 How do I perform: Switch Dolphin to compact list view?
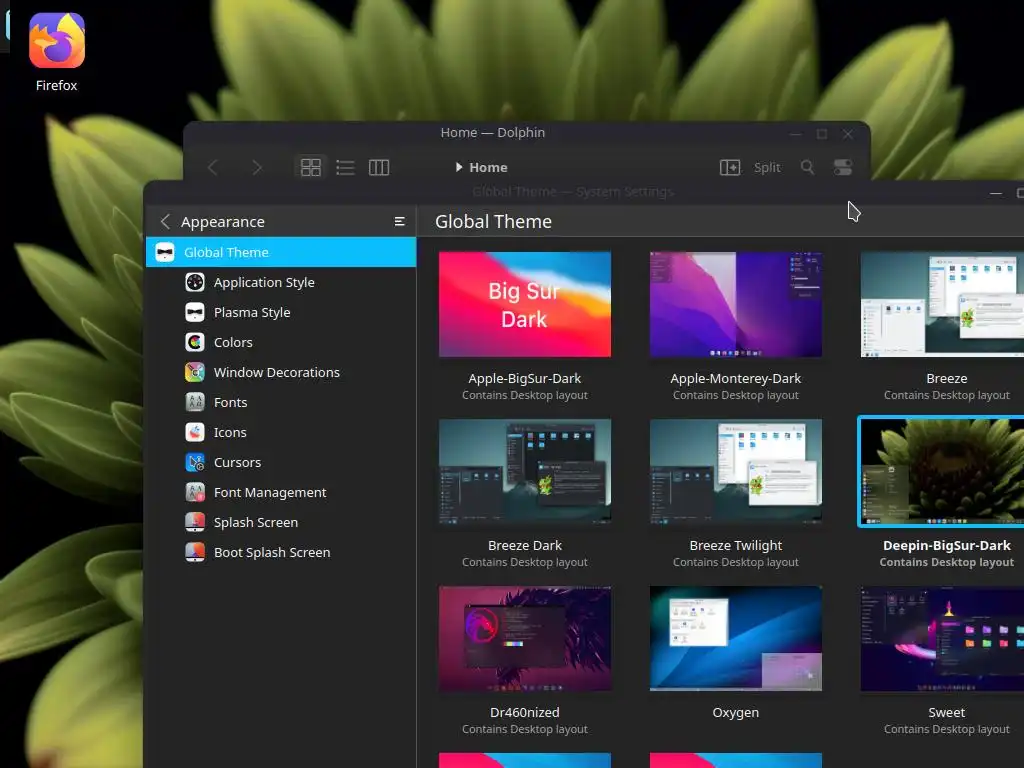click(x=345, y=168)
